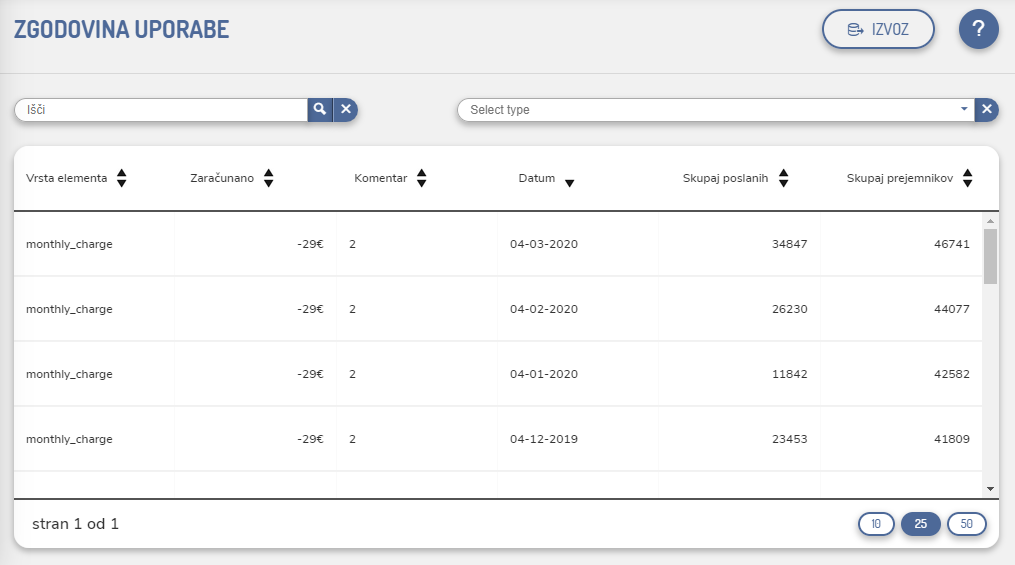The image size is (1015, 565).
Task: Sort by Zaračunano column arrows
Action: pyautogui.click(x=268, y=178)
